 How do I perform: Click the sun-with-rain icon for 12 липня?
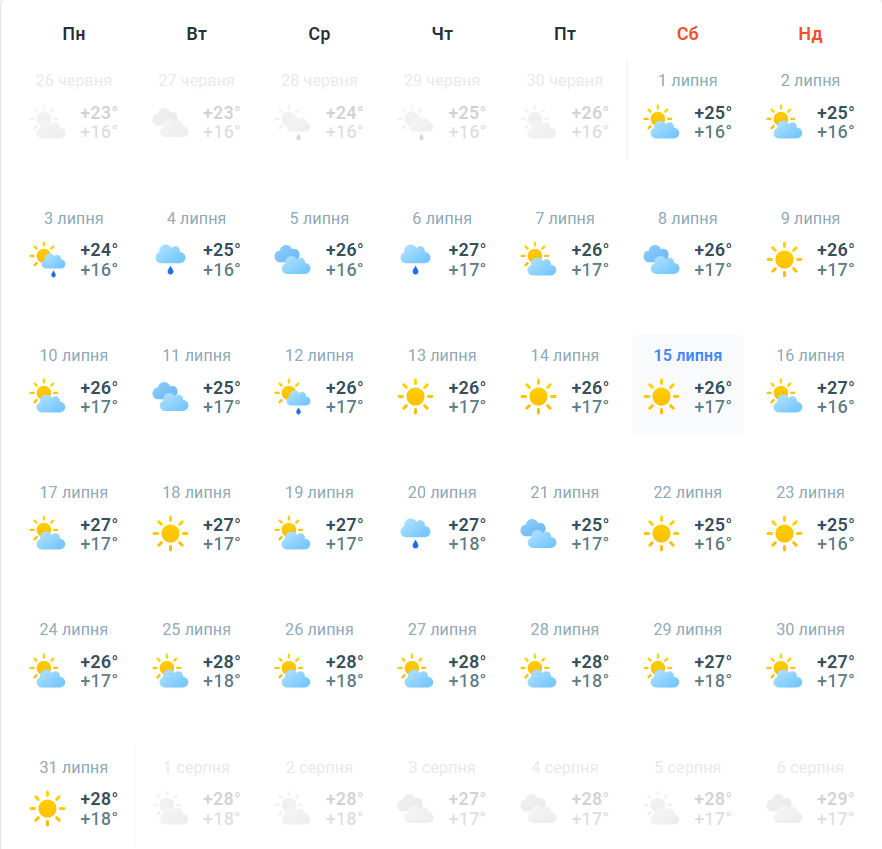pyautogui.click(x=292, y=397)
